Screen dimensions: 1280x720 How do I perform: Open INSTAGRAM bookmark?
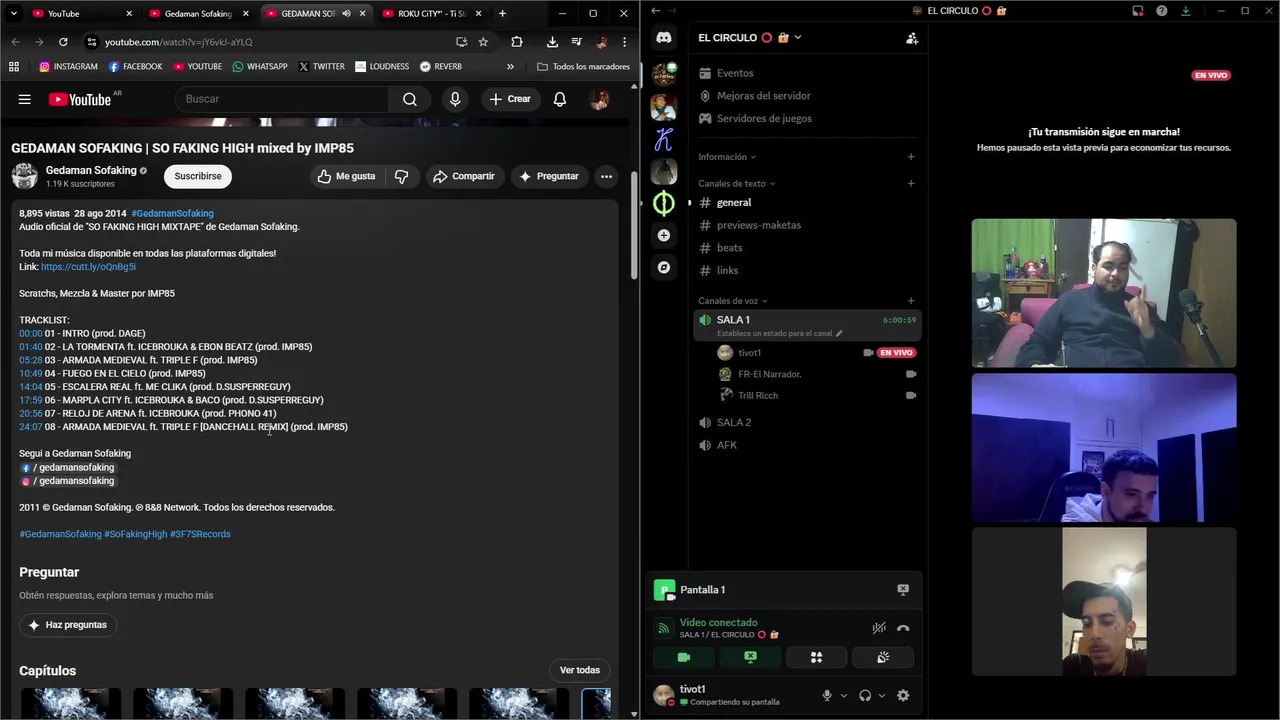coord(68,67)
